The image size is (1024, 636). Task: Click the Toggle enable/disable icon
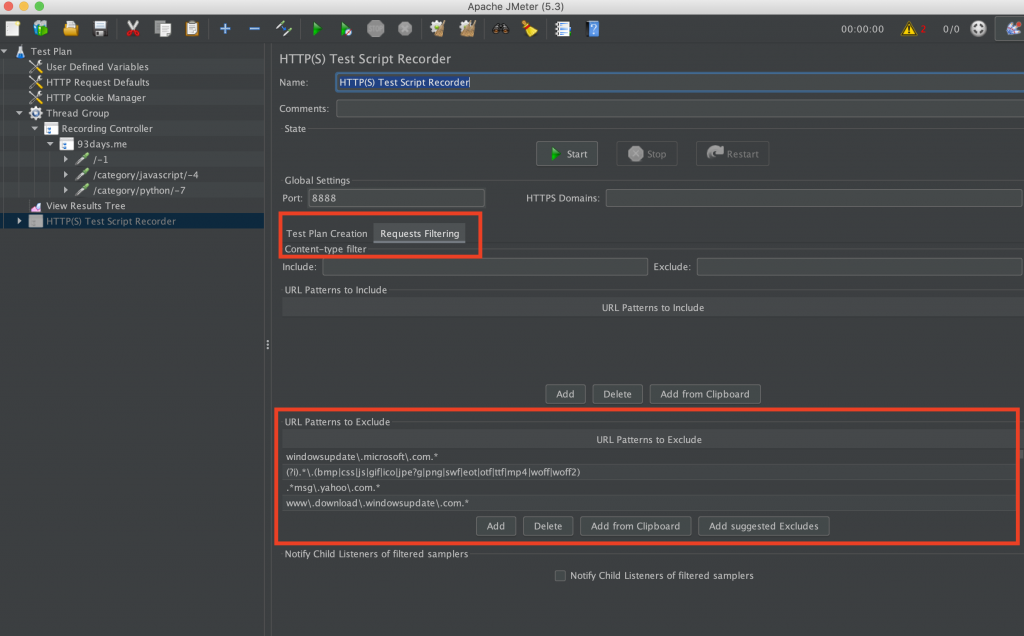[283, 29]
